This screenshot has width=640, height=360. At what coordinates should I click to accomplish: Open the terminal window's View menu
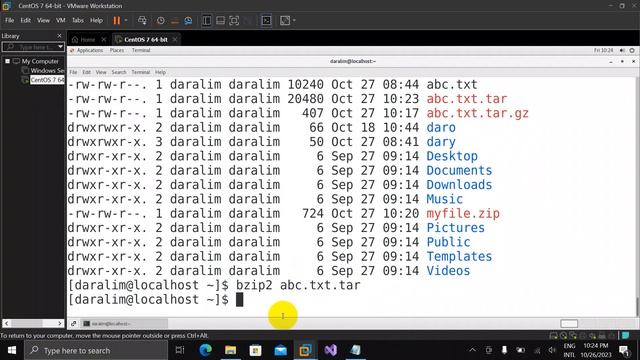pyautogui.click(x=101, y=72)
